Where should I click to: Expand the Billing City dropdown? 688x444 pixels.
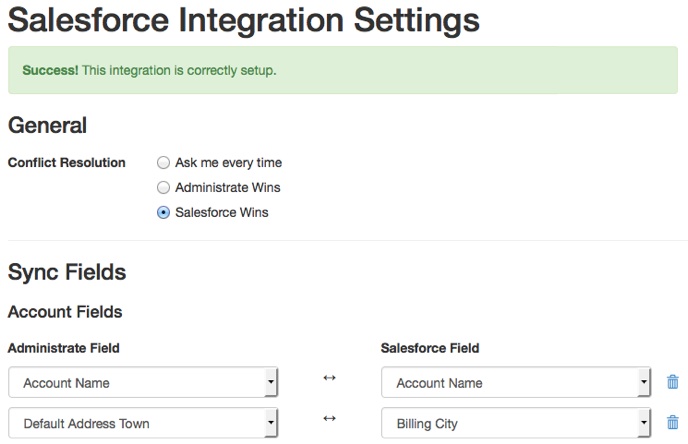click(516, 423)
